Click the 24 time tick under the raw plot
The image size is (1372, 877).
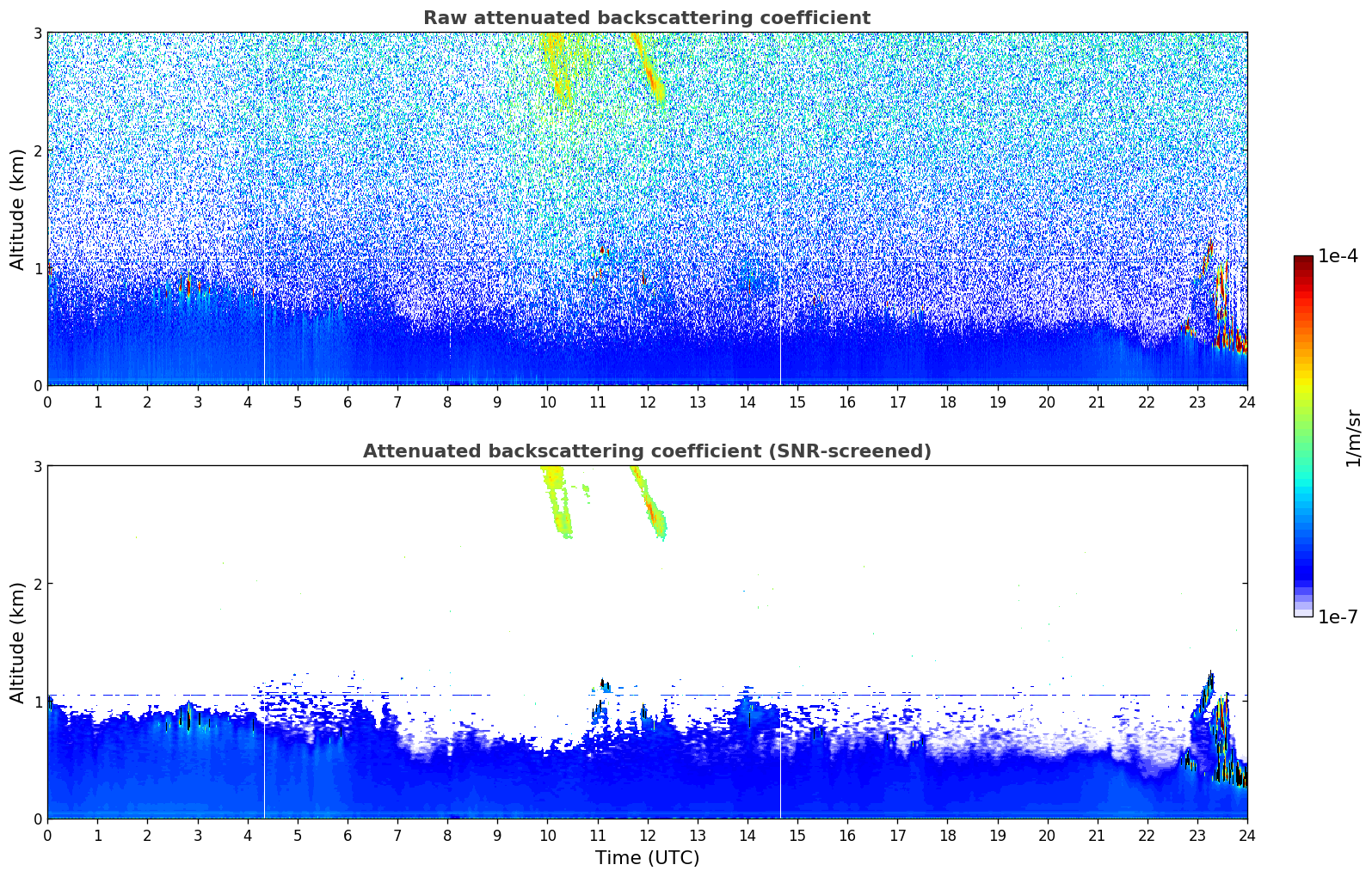click(1246, 402)
